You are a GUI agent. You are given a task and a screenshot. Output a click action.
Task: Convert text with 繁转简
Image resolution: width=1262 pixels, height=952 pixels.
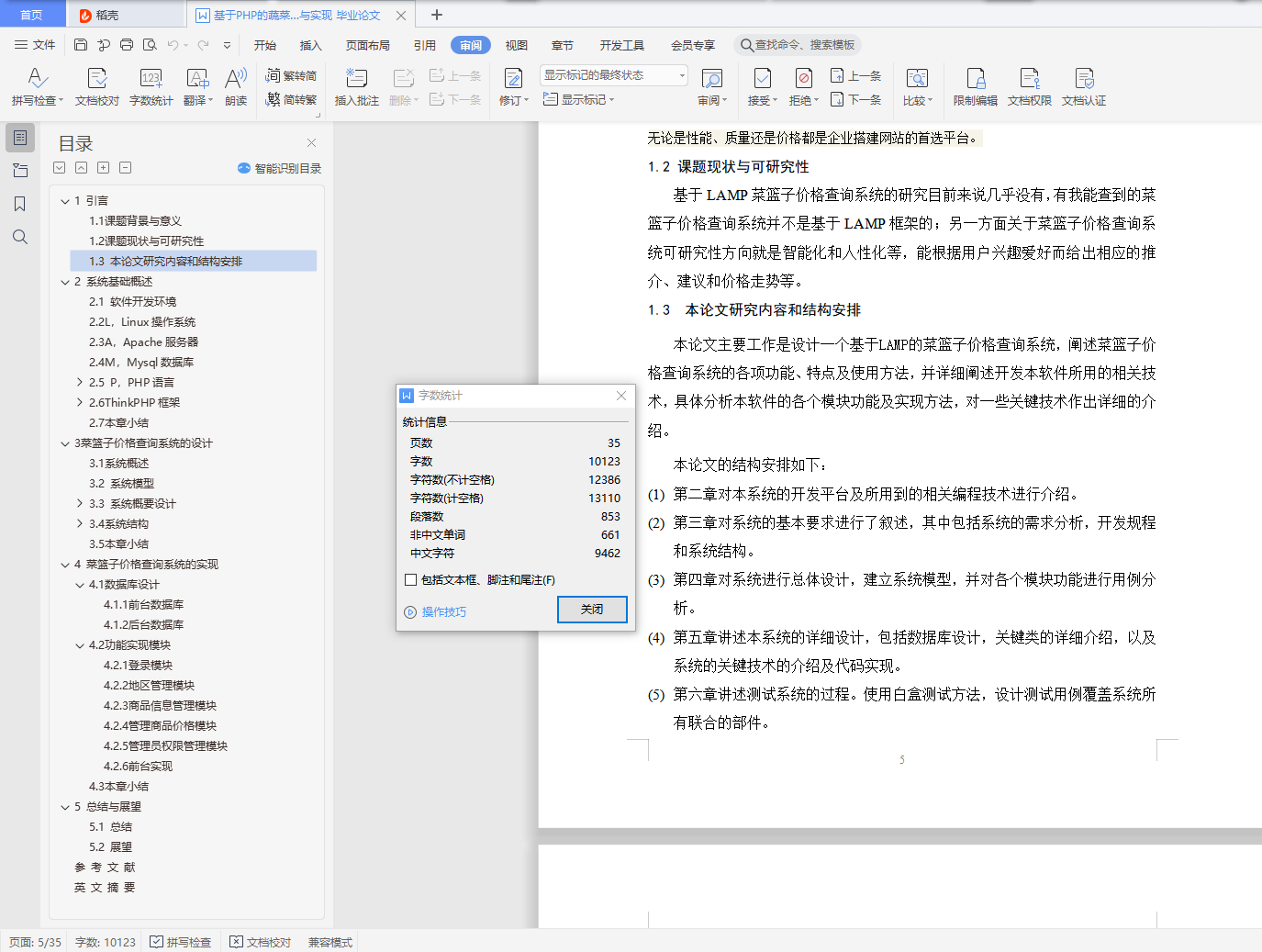pyautogui.click(x=291, y=75)
